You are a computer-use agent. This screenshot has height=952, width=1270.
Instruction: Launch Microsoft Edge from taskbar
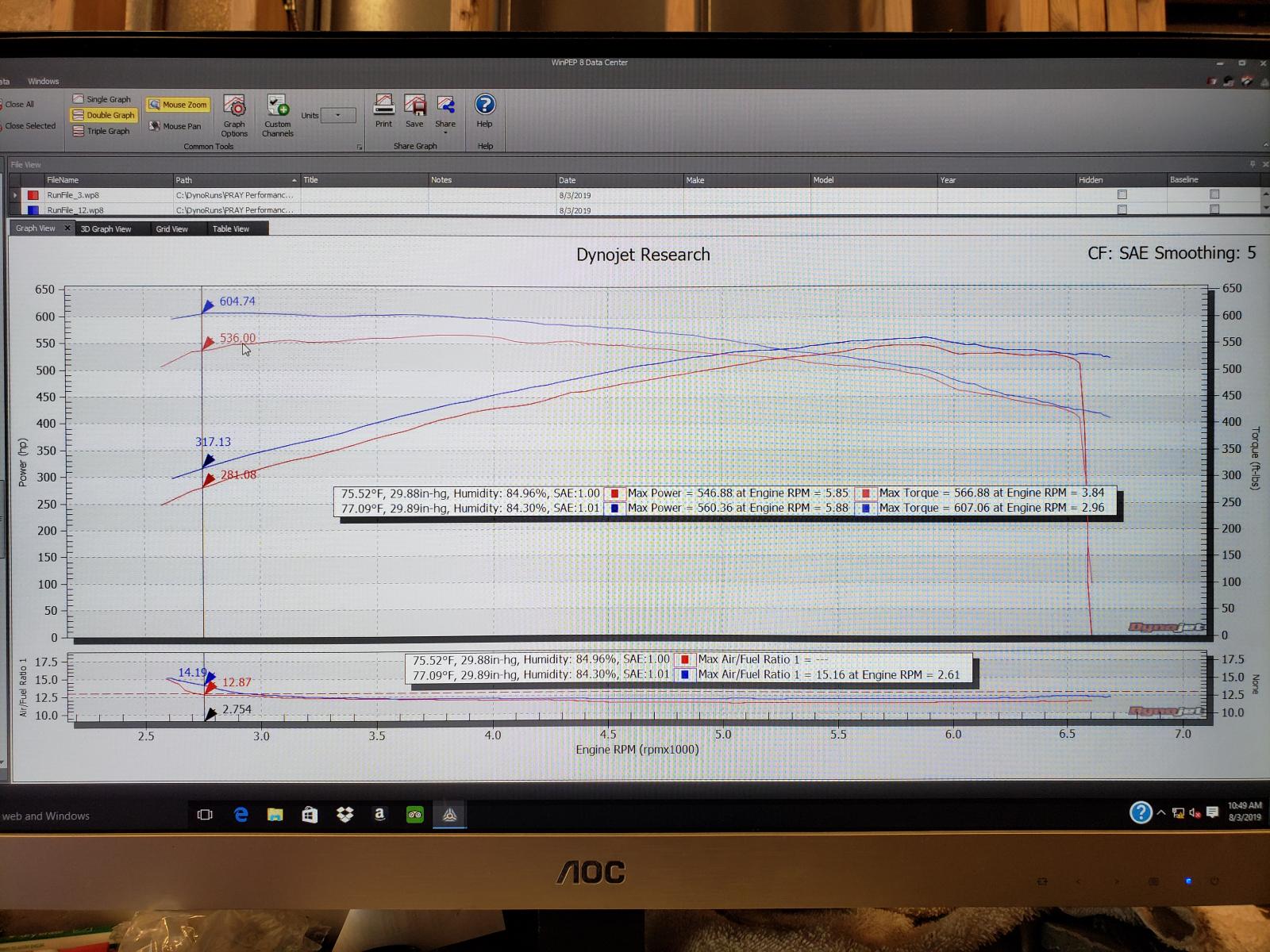[241, 815]
